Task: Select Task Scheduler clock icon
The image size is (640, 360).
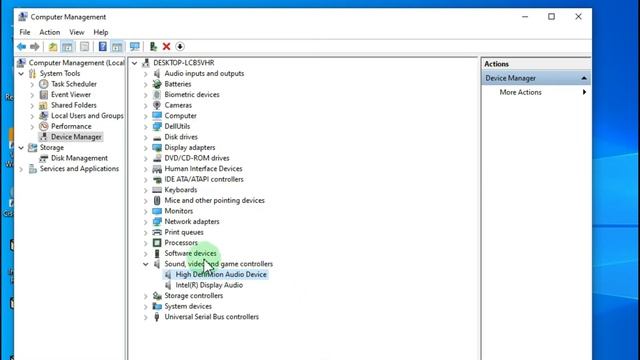Action: tap(44, 84)
